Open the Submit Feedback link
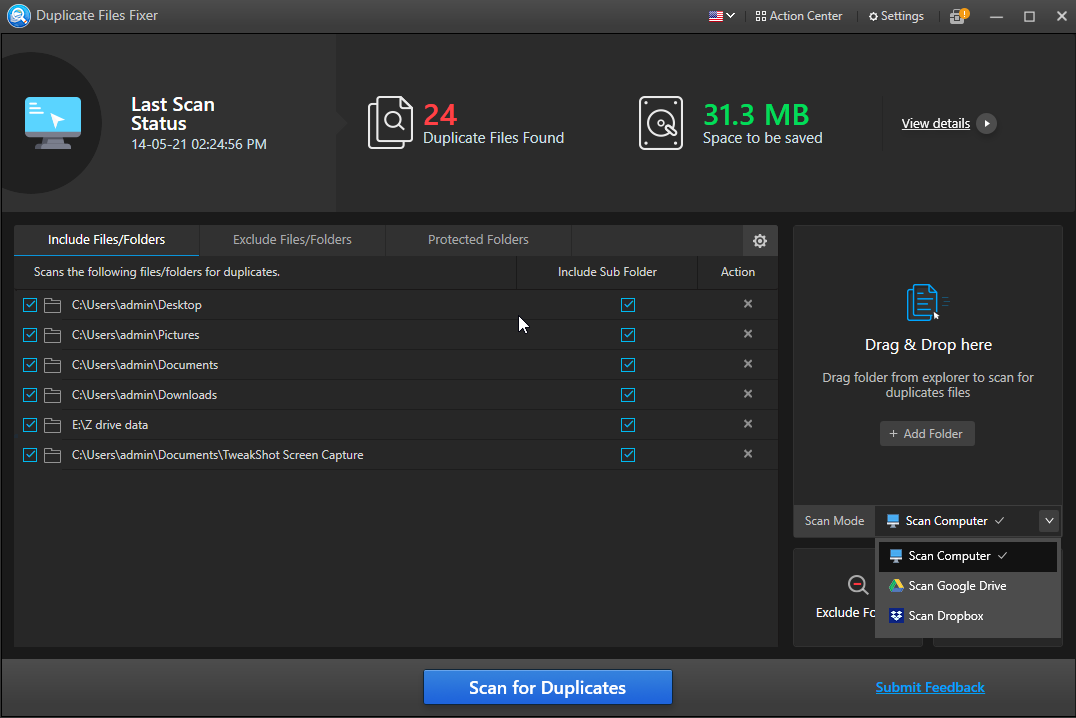This screenshot has width=1076, height=718. point(929,687)
